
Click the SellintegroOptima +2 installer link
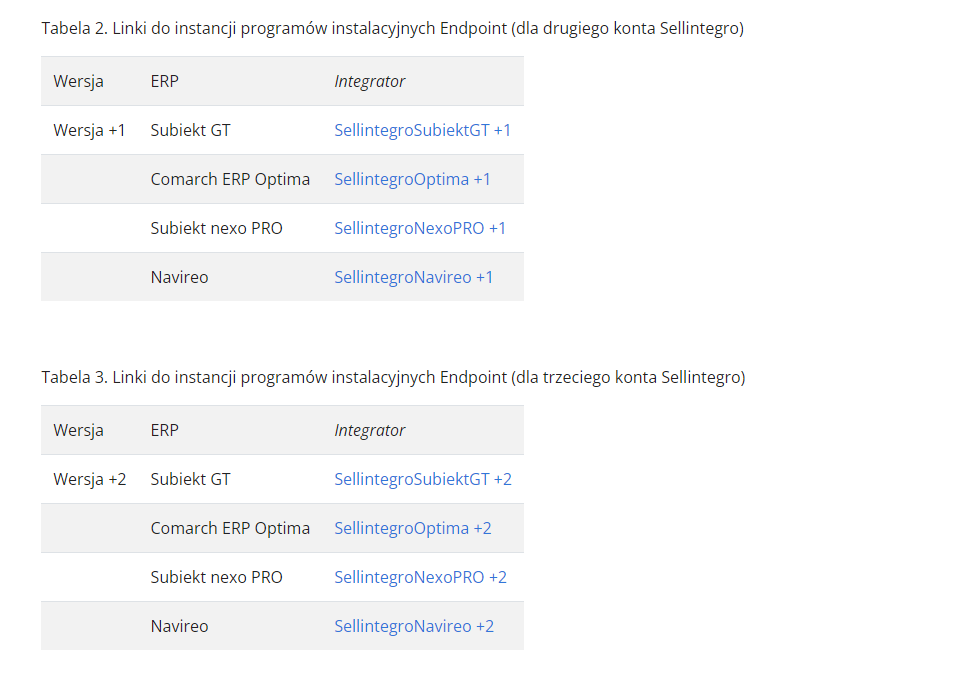[x=413, y=528]
